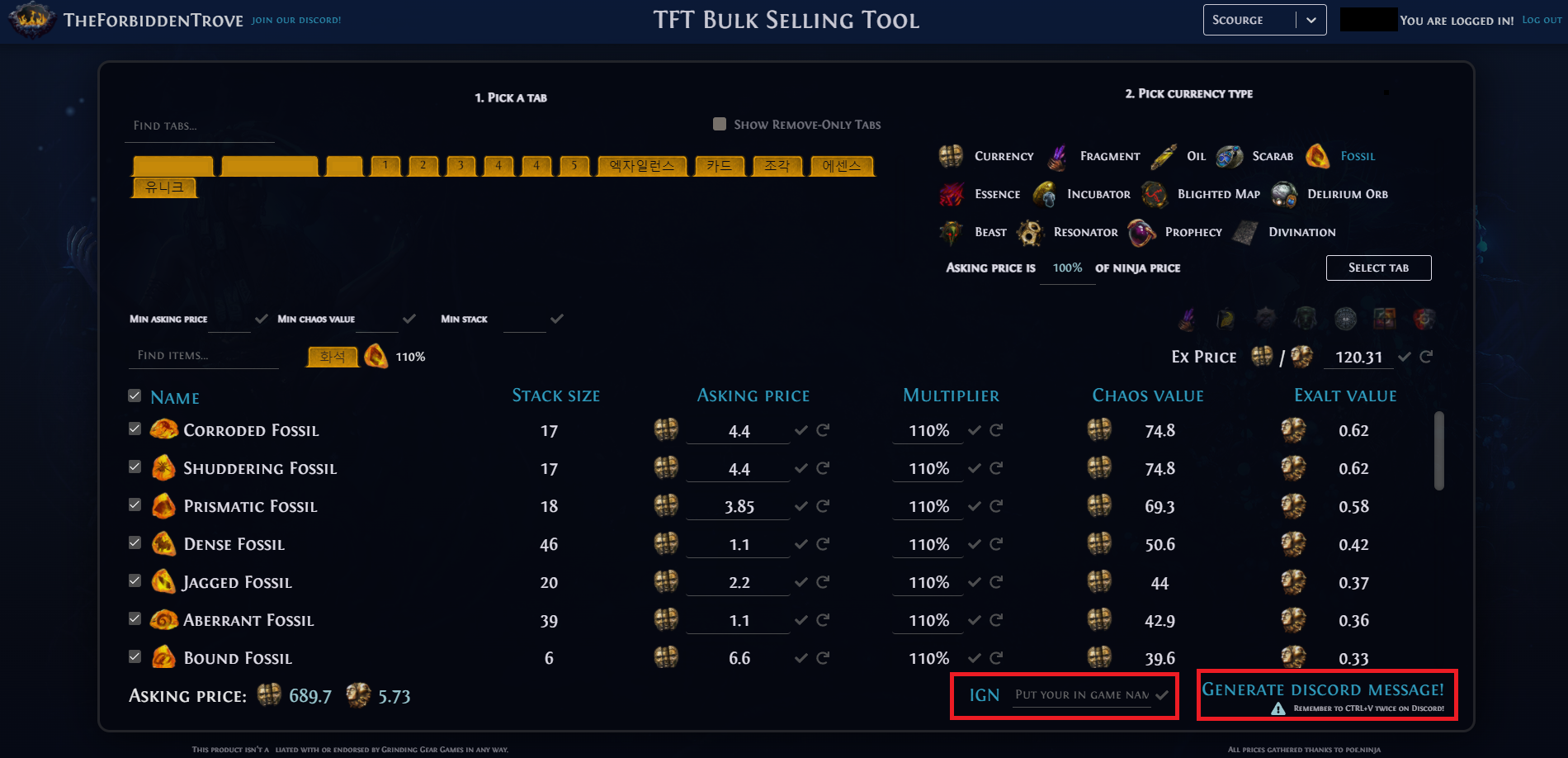Open Join Our Discord link
This screenshot has width=1568, height=758.
coord(296,20)
